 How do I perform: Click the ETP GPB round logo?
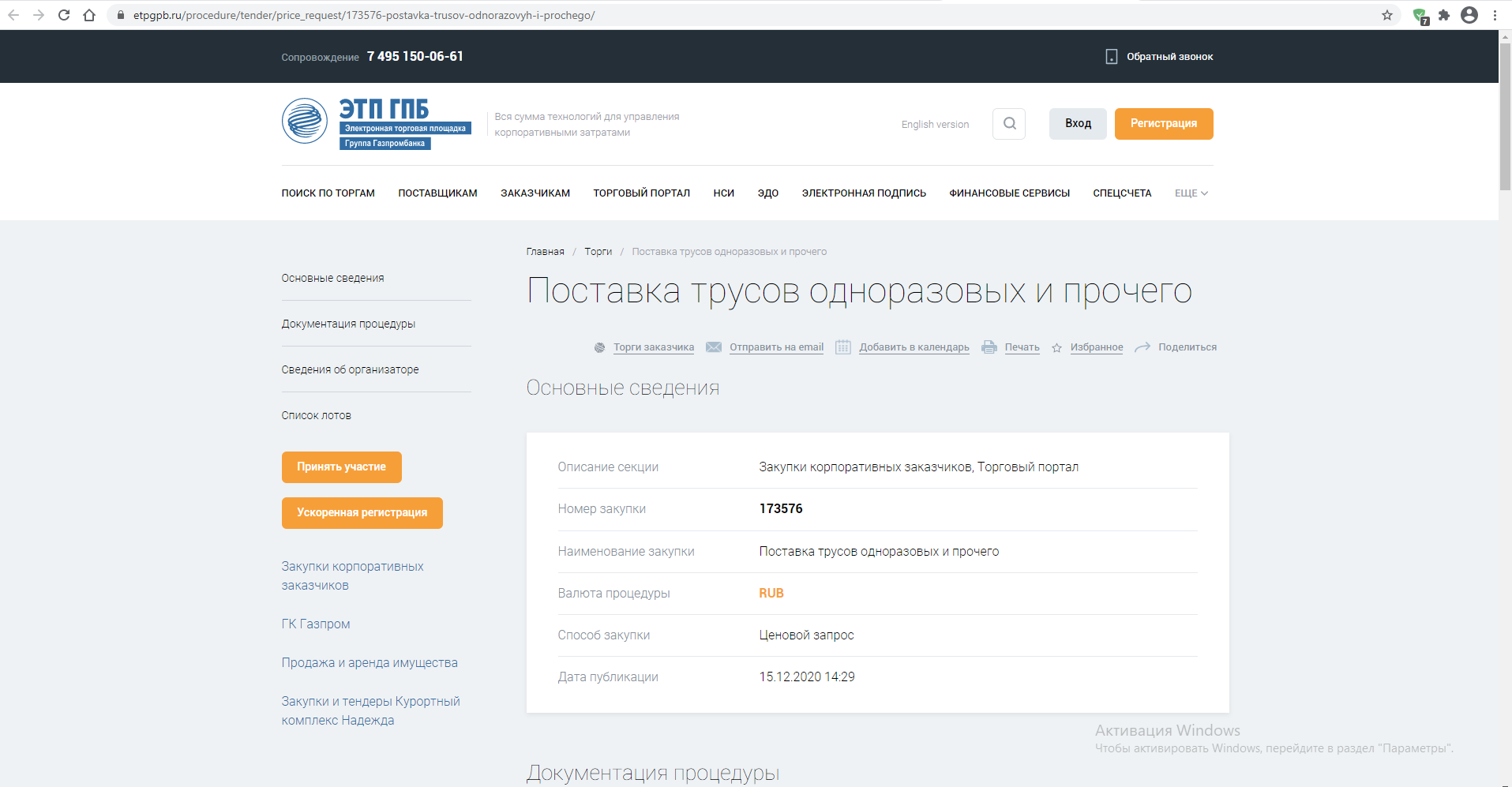(305, 121)
